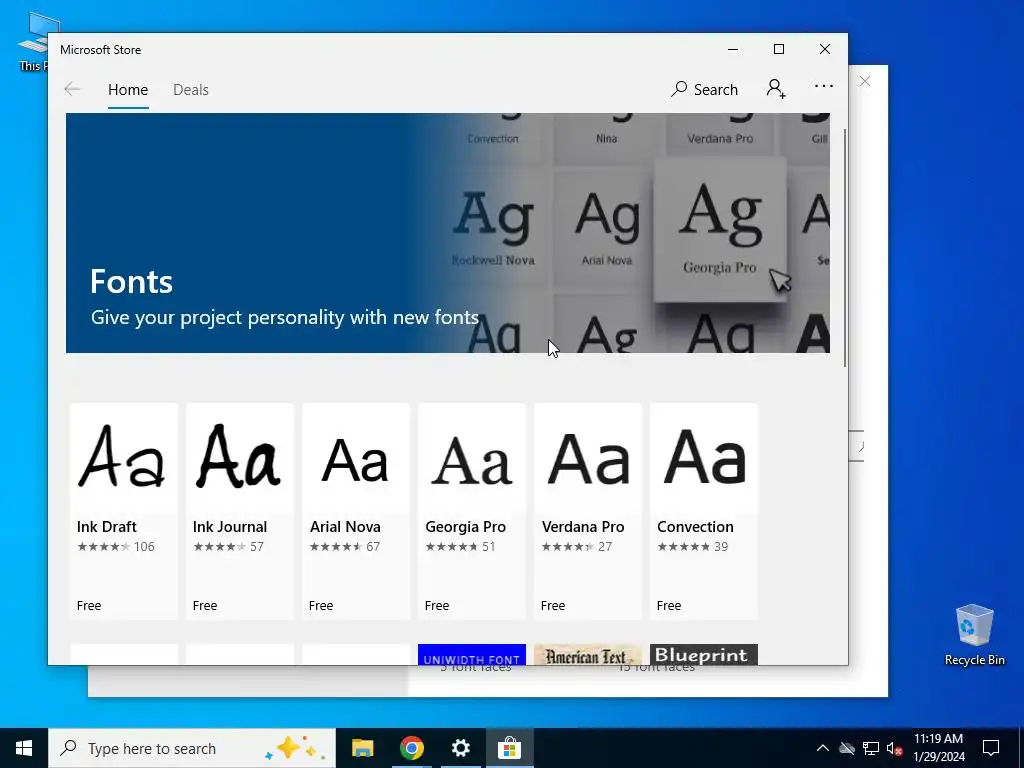Image resolution: width=1024 pixels, height=768 pixels.
Task: Minimize the Microsoft Store window
Action: tap(733, 49)
